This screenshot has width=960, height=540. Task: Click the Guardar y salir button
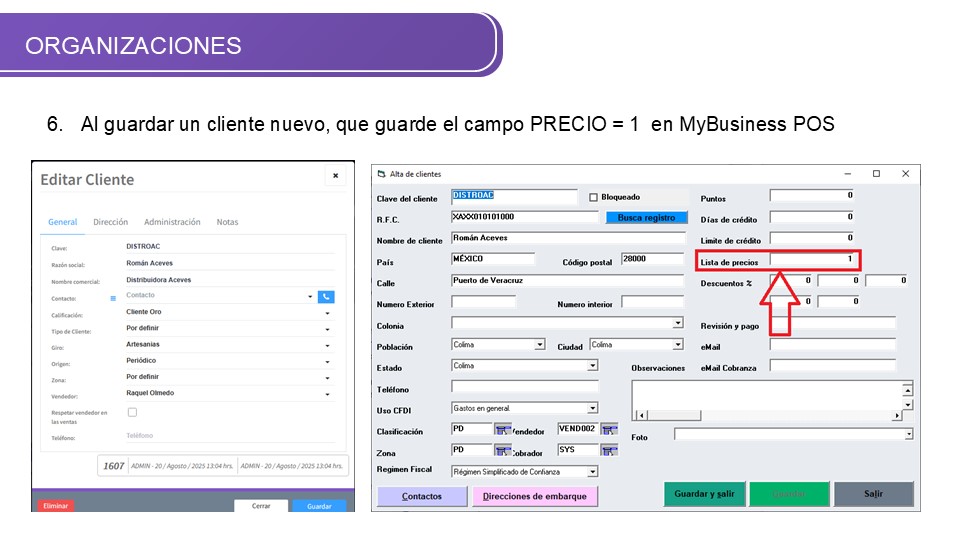point(704,494)
